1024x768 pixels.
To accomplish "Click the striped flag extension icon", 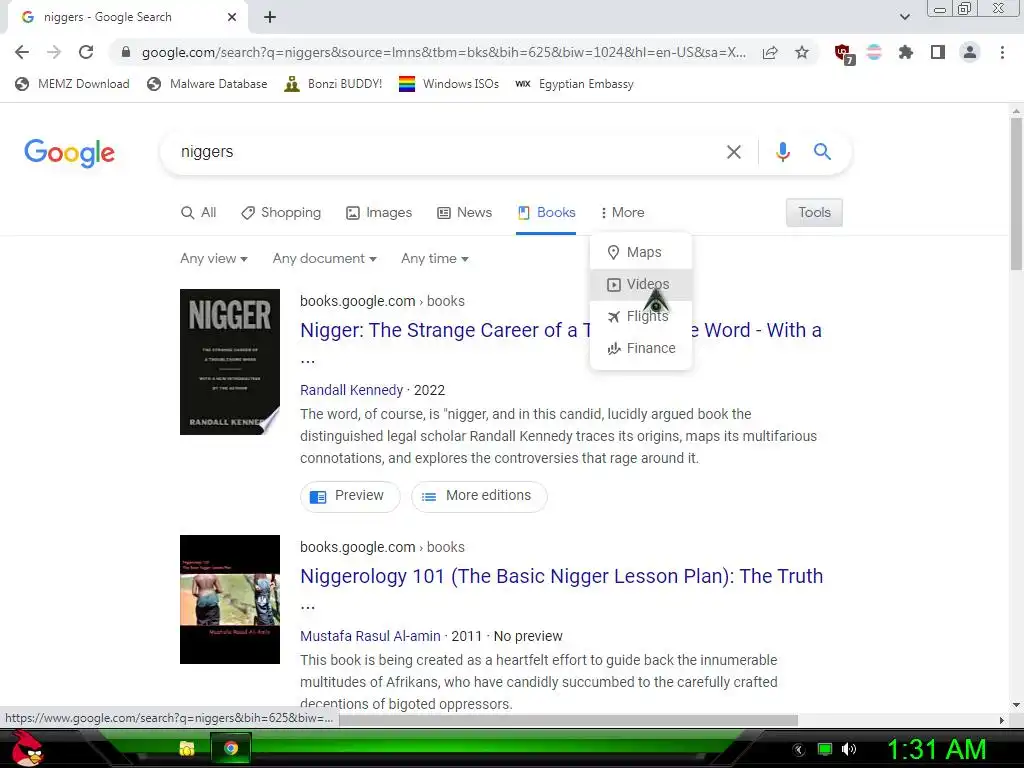I will (874, 52).
